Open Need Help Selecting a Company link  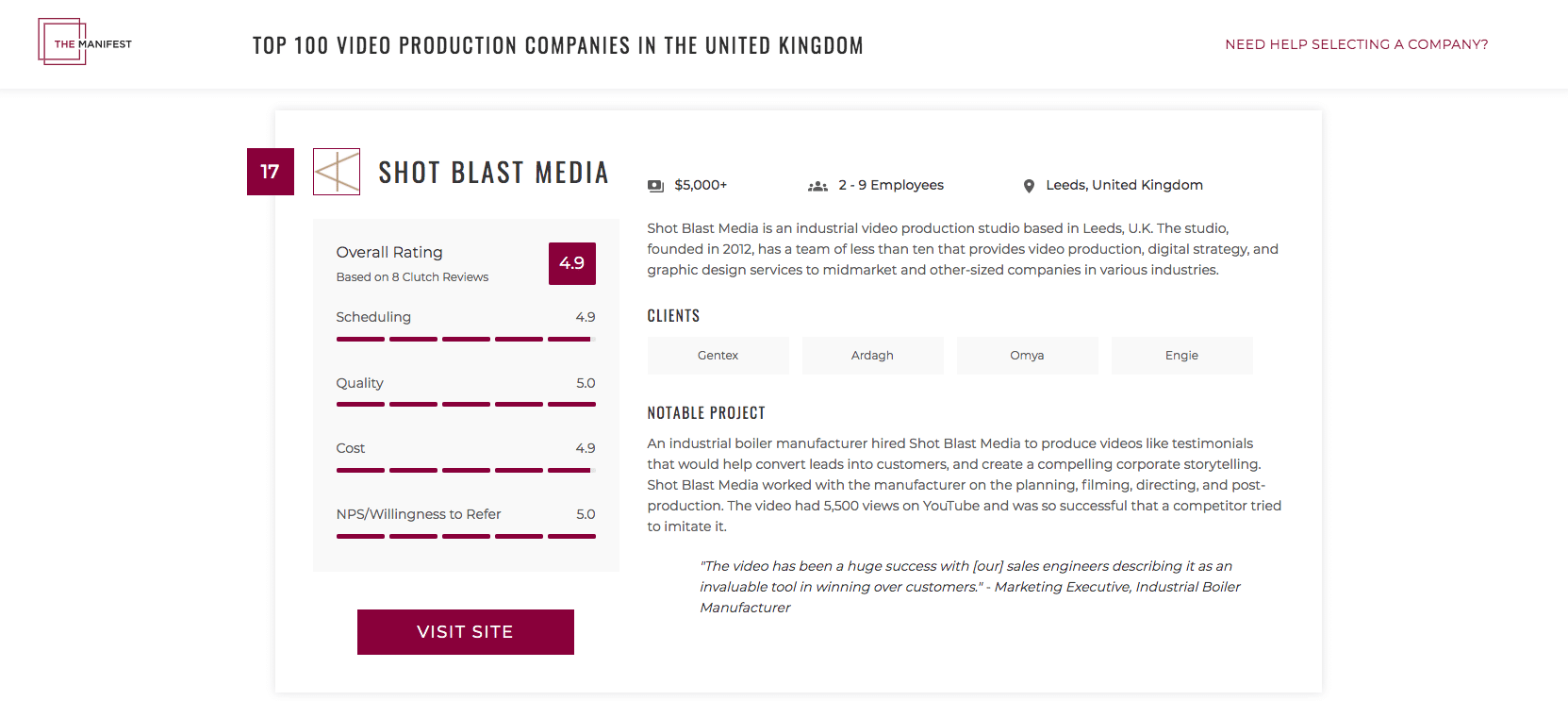pyautogui.click(x=1356, y=44)
